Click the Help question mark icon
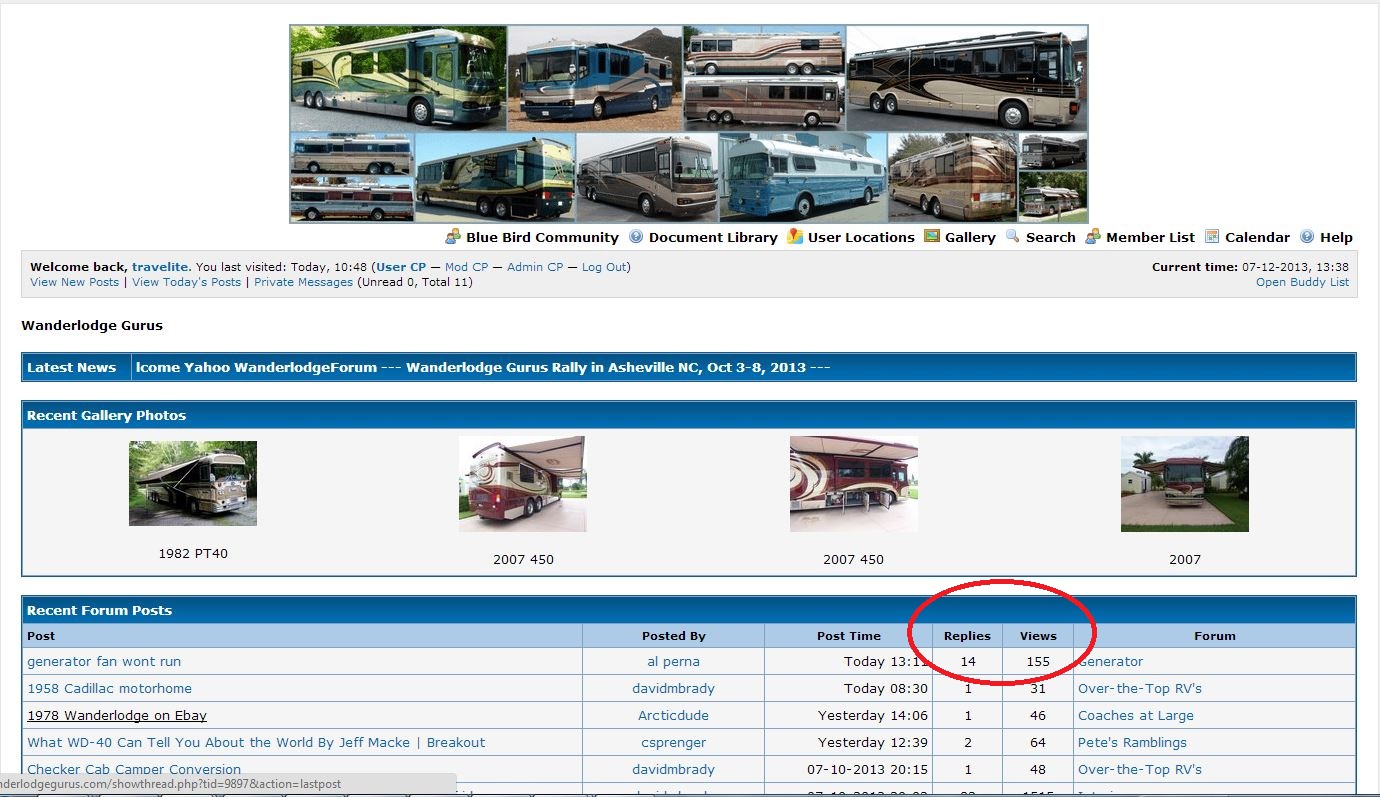The image size is (1380, 797). click(x=1307, y=237)
